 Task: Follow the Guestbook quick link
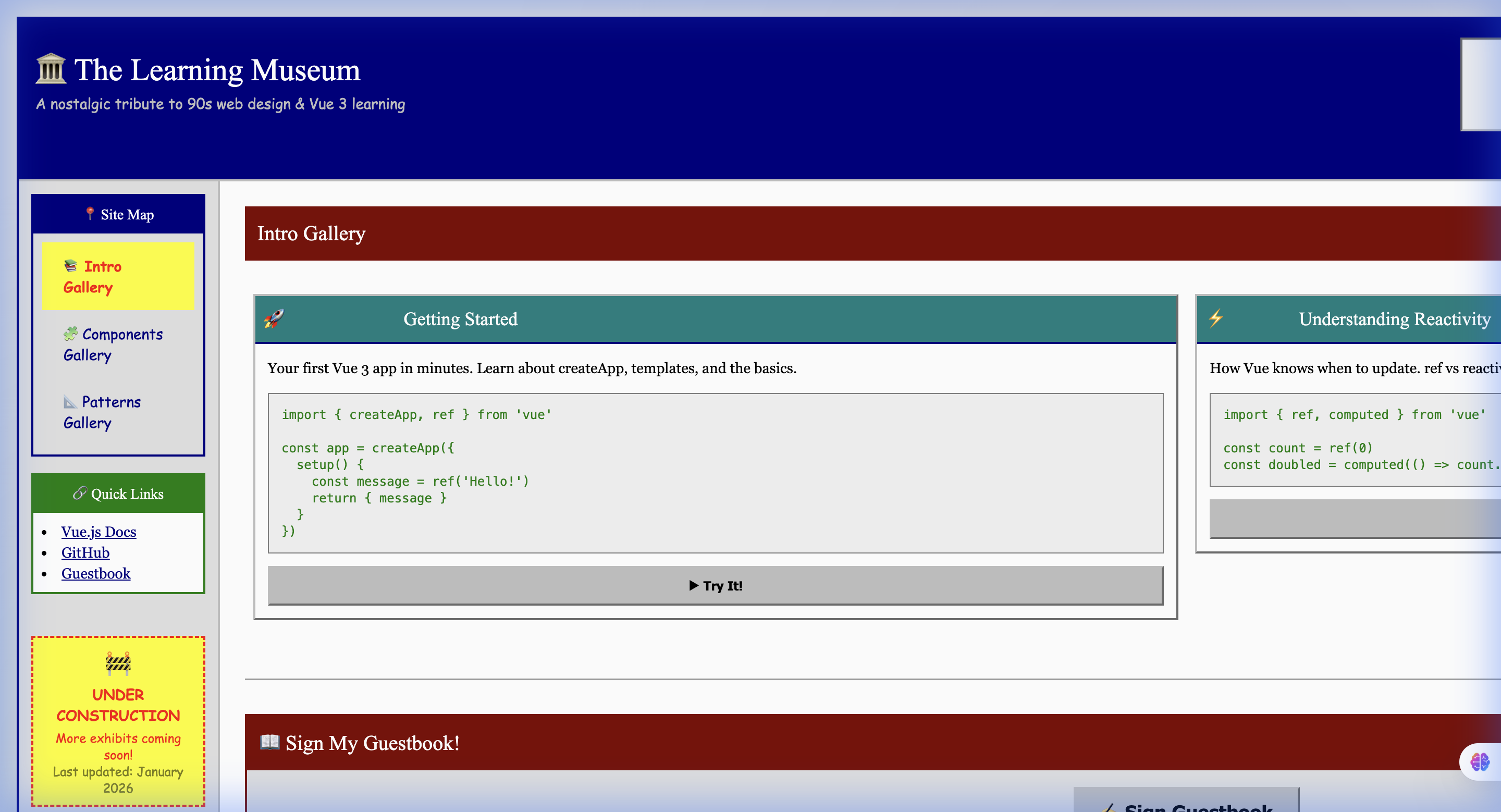(x=95, y=574)
